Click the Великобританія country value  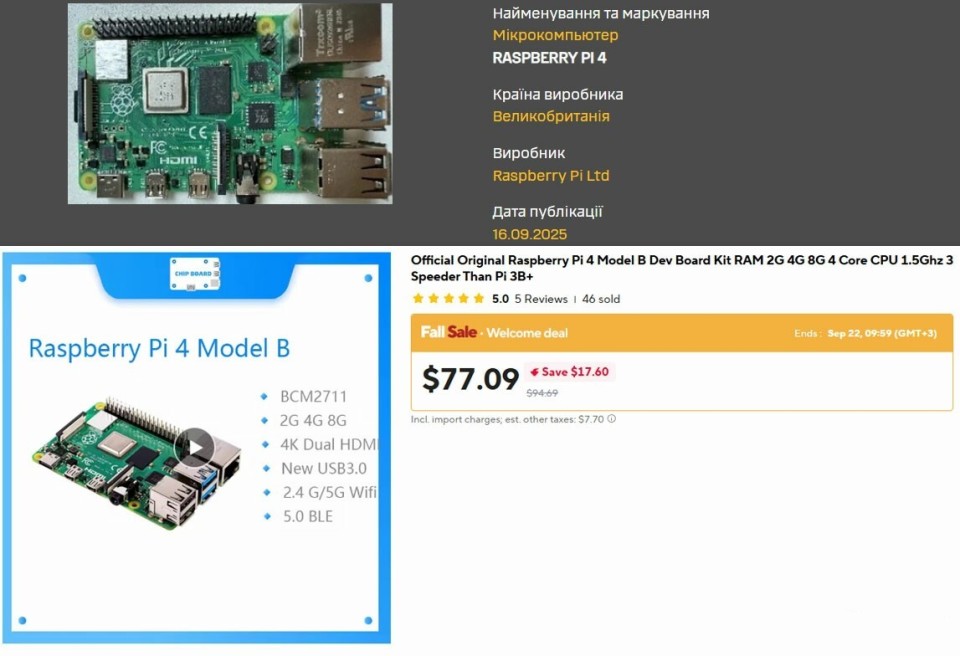(551, 116)
